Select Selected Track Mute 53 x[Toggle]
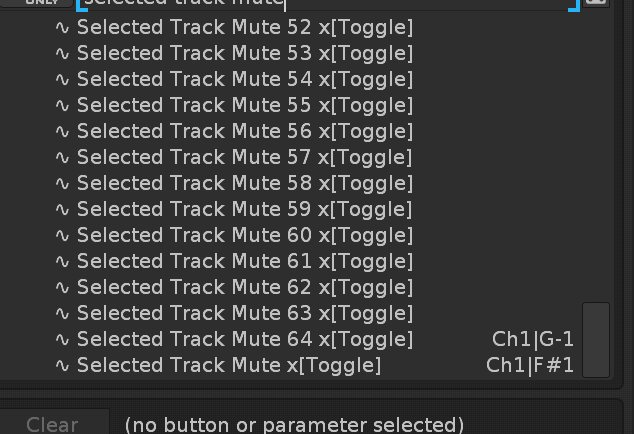 (244, 53)
